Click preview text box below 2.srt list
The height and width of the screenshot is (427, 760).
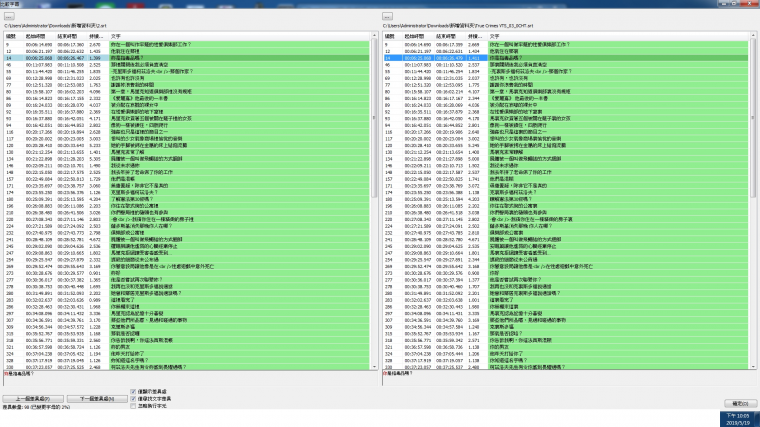pos(190,379)
